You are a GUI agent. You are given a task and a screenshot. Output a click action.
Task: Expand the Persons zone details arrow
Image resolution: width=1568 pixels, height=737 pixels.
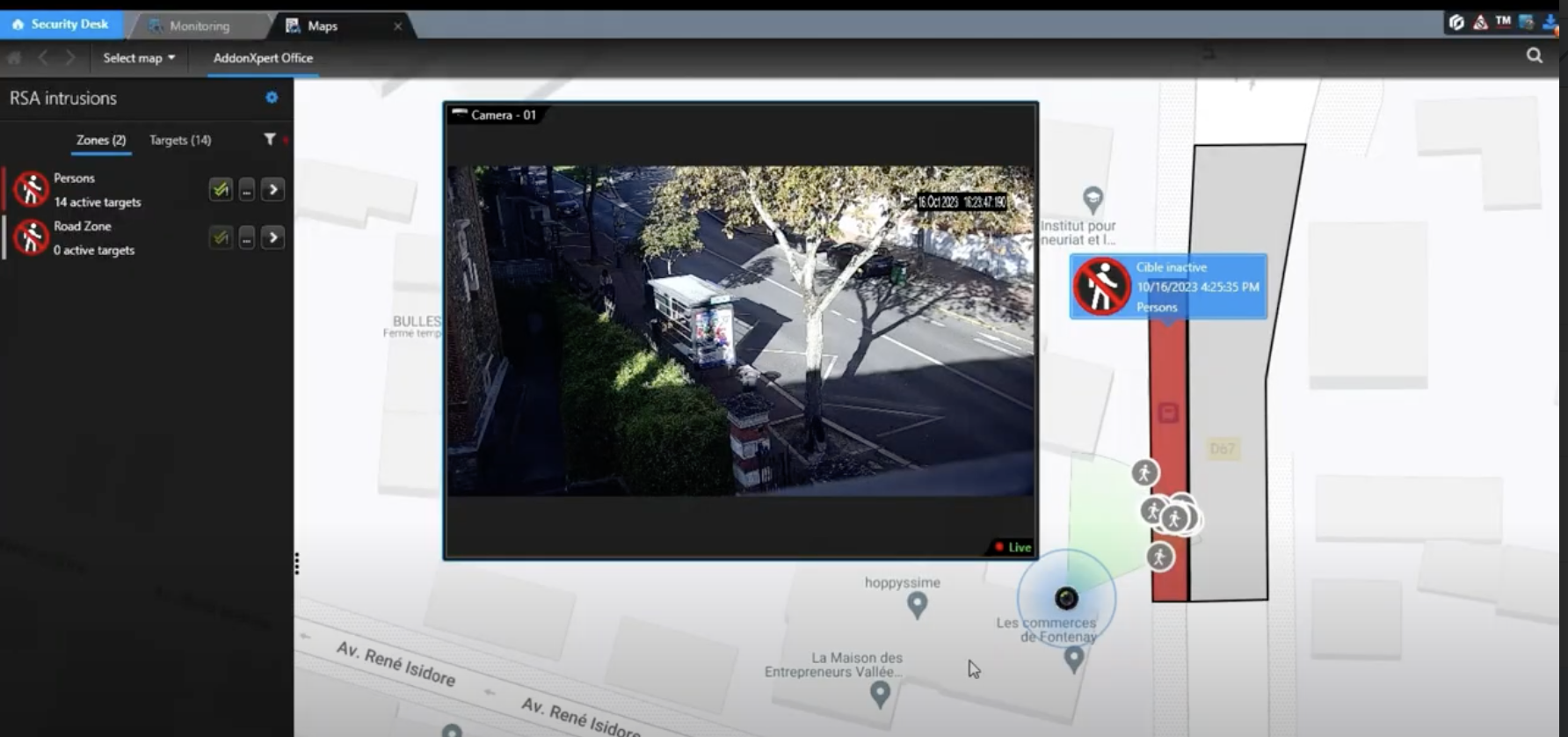pos(272,189)
